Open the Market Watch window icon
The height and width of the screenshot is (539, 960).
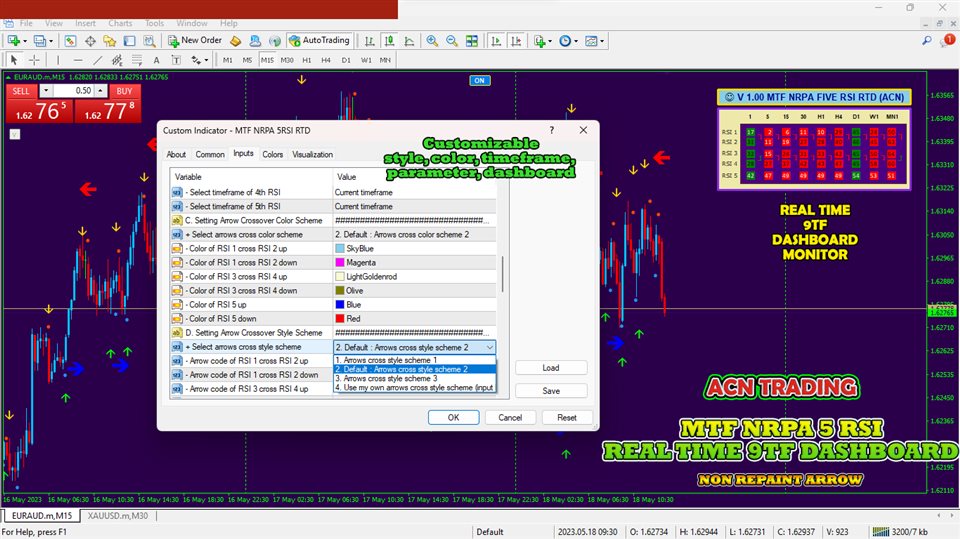click(70, 41)
